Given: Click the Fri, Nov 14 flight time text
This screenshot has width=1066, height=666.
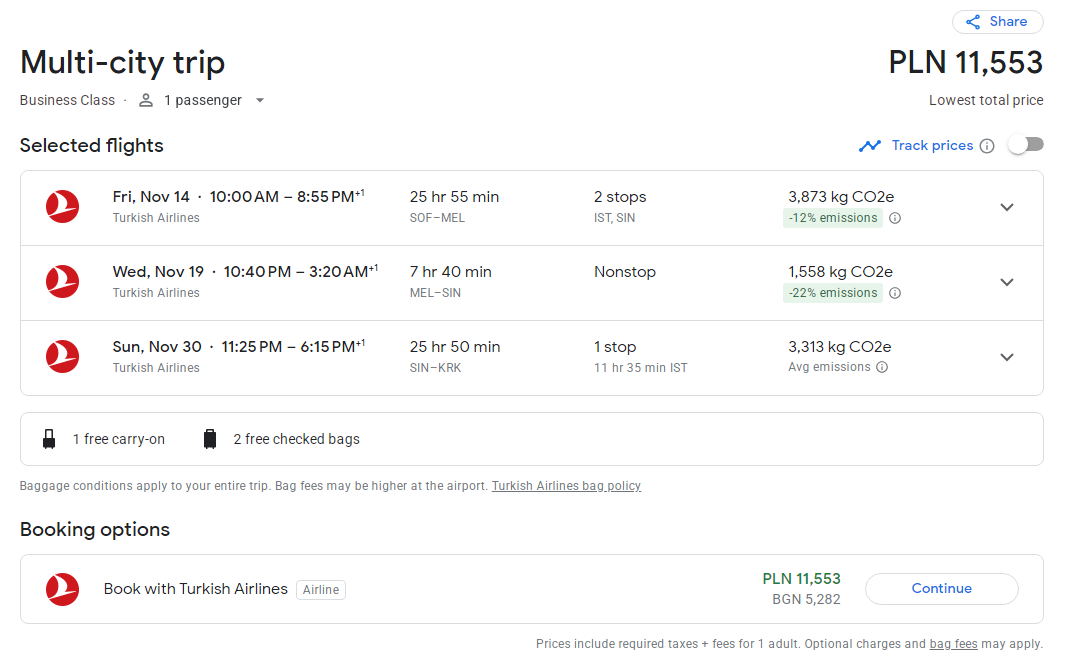Looking at the screenshot, I should [239, 197].
